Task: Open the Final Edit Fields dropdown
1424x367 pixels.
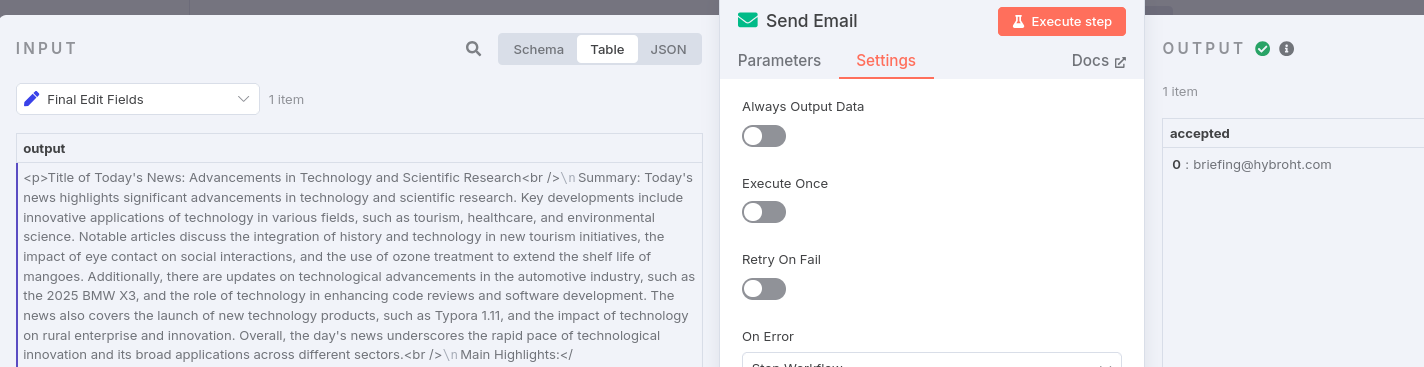Action: (138, 99)
